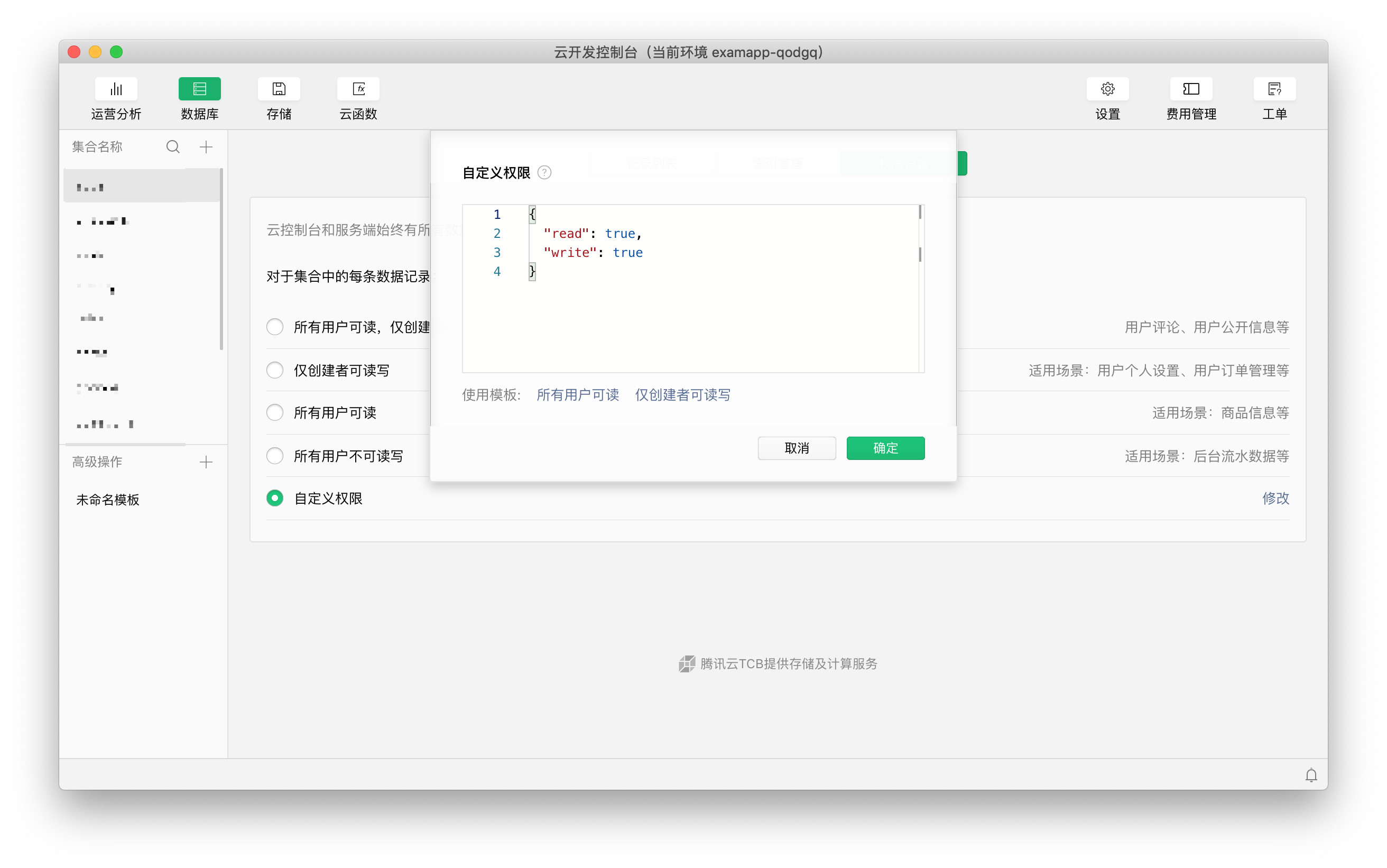Open the 存储 storage icon

279,89
